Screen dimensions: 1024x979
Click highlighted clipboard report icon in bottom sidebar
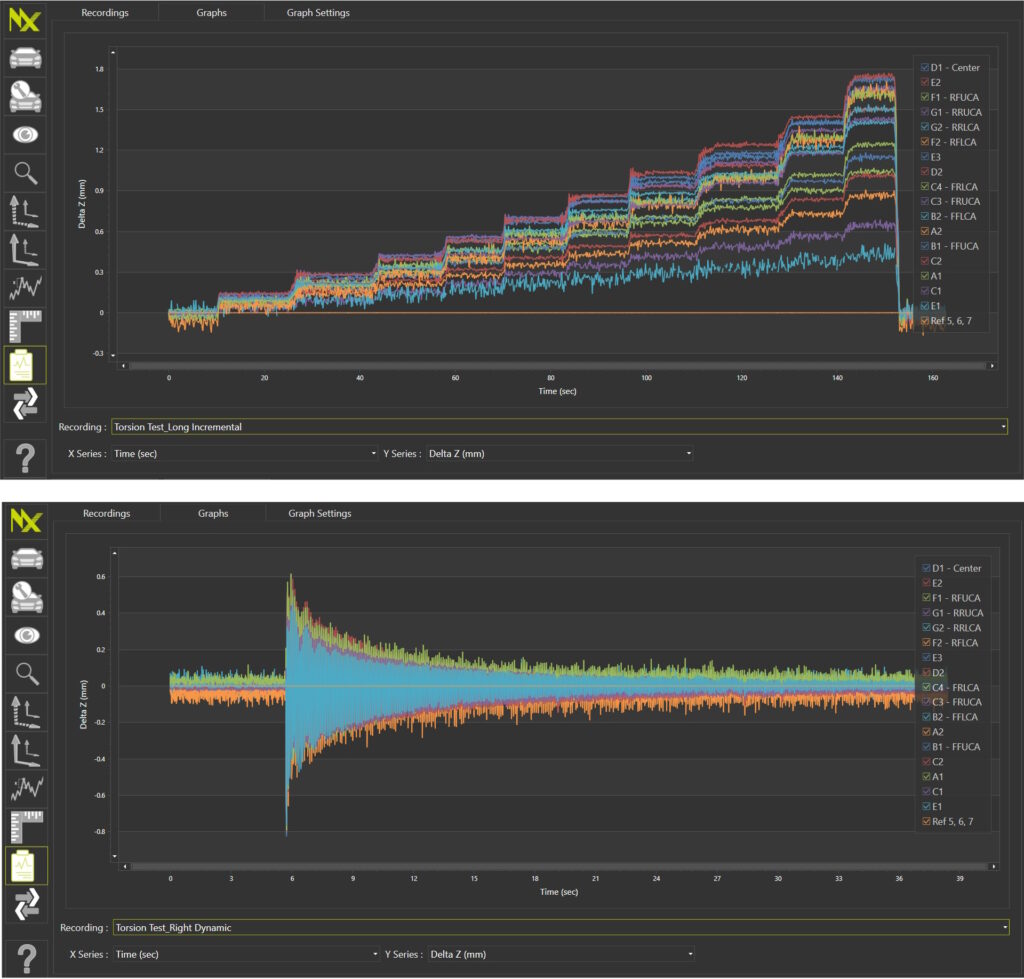point(25,866)
